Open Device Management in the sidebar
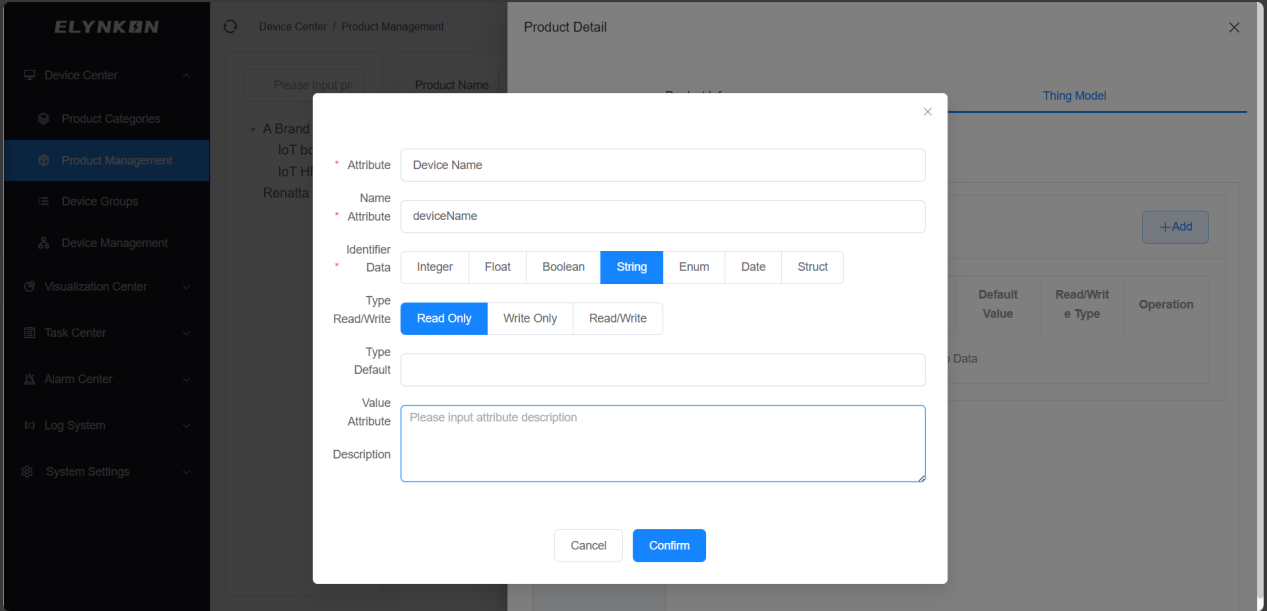Viewport: 1267px width, 611px height. [x=107, y=243]
